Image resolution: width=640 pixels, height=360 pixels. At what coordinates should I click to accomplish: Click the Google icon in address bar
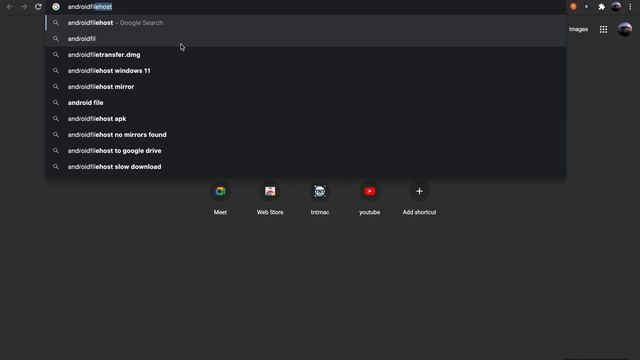[x=56, y=7]
